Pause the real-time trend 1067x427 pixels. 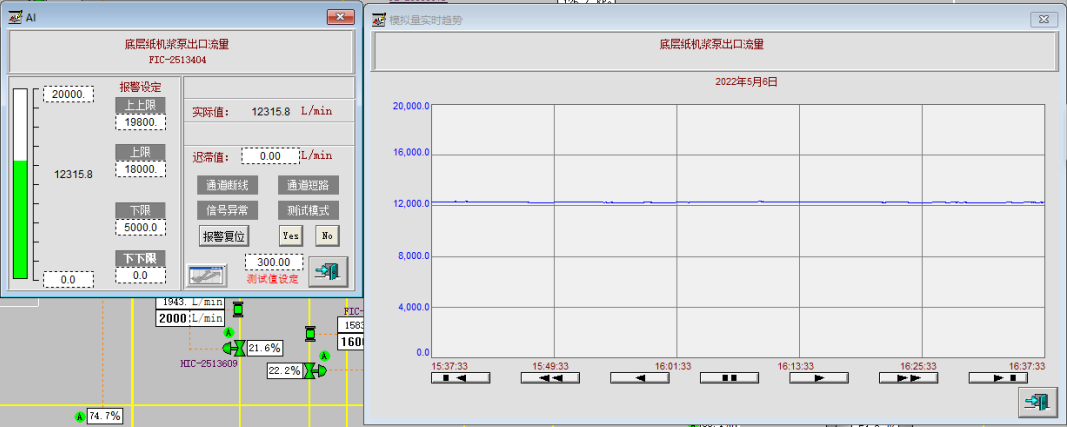[x=729, y=378]
